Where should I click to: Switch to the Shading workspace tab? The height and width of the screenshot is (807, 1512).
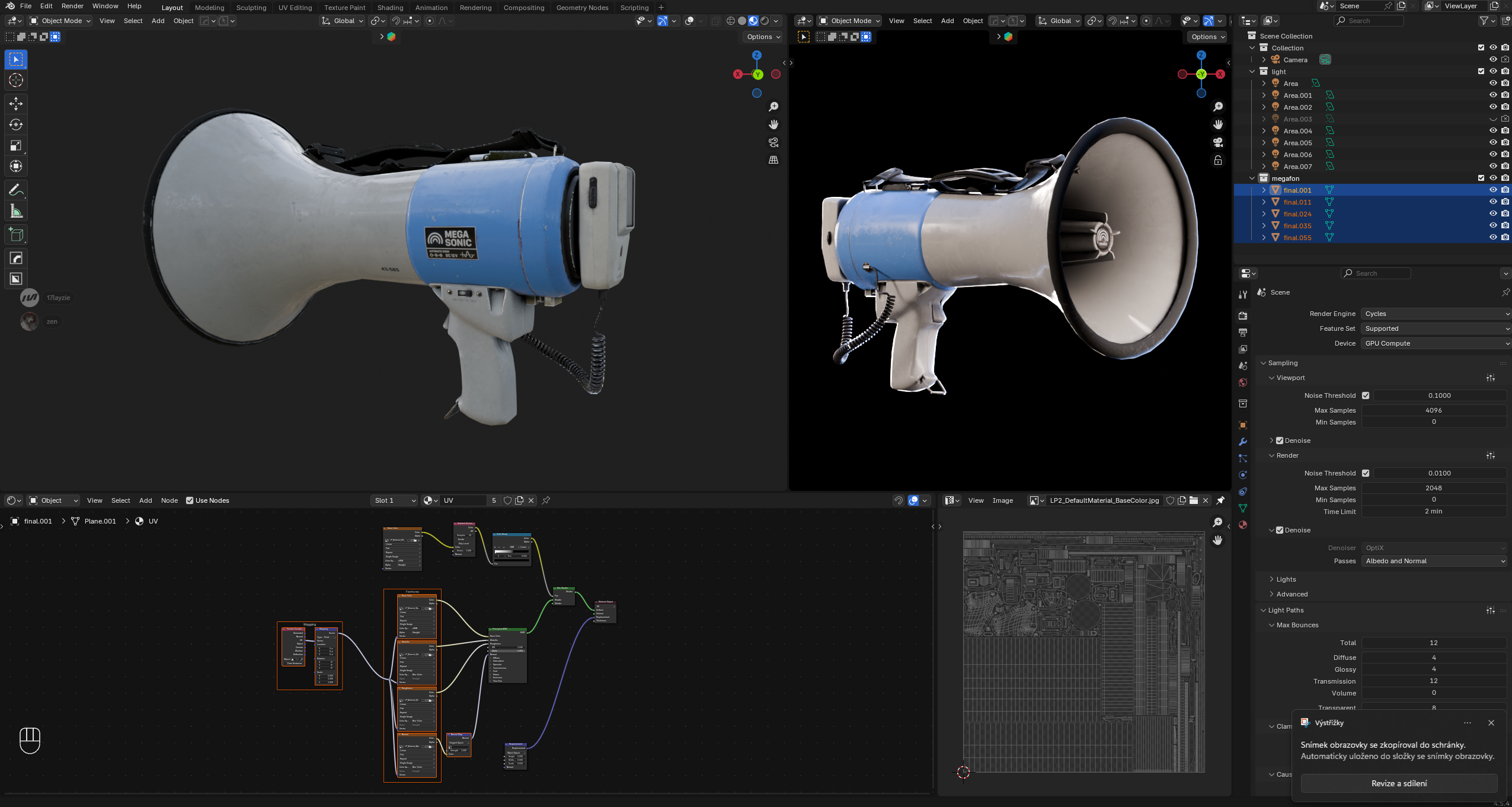point(390,8)
